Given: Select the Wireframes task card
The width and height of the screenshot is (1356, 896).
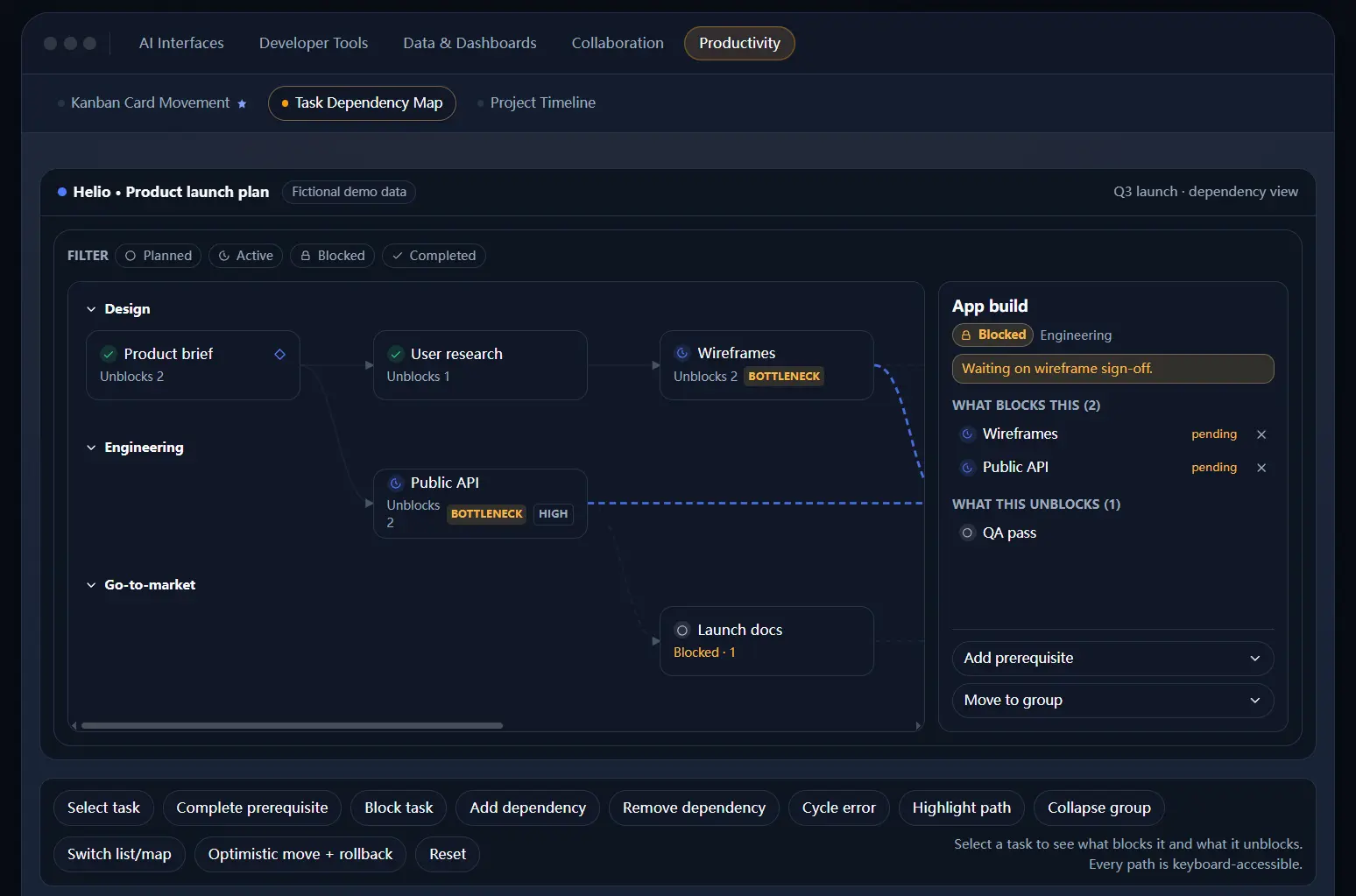Looking at the screenshot, I should pos(766,365).
